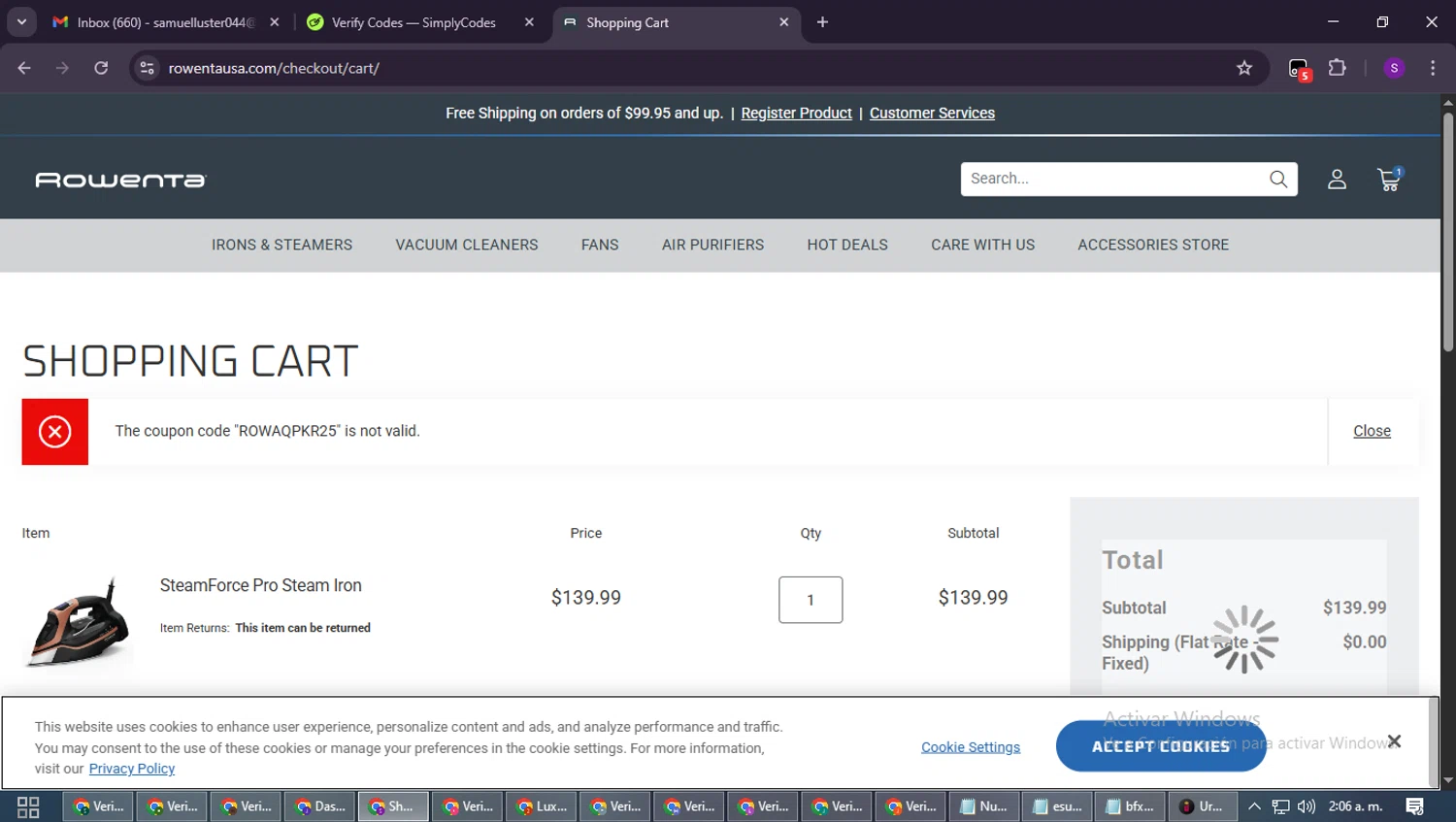Click the Rowenta logo
This screenshot has width=1456, height=822.
click(120, 181)
